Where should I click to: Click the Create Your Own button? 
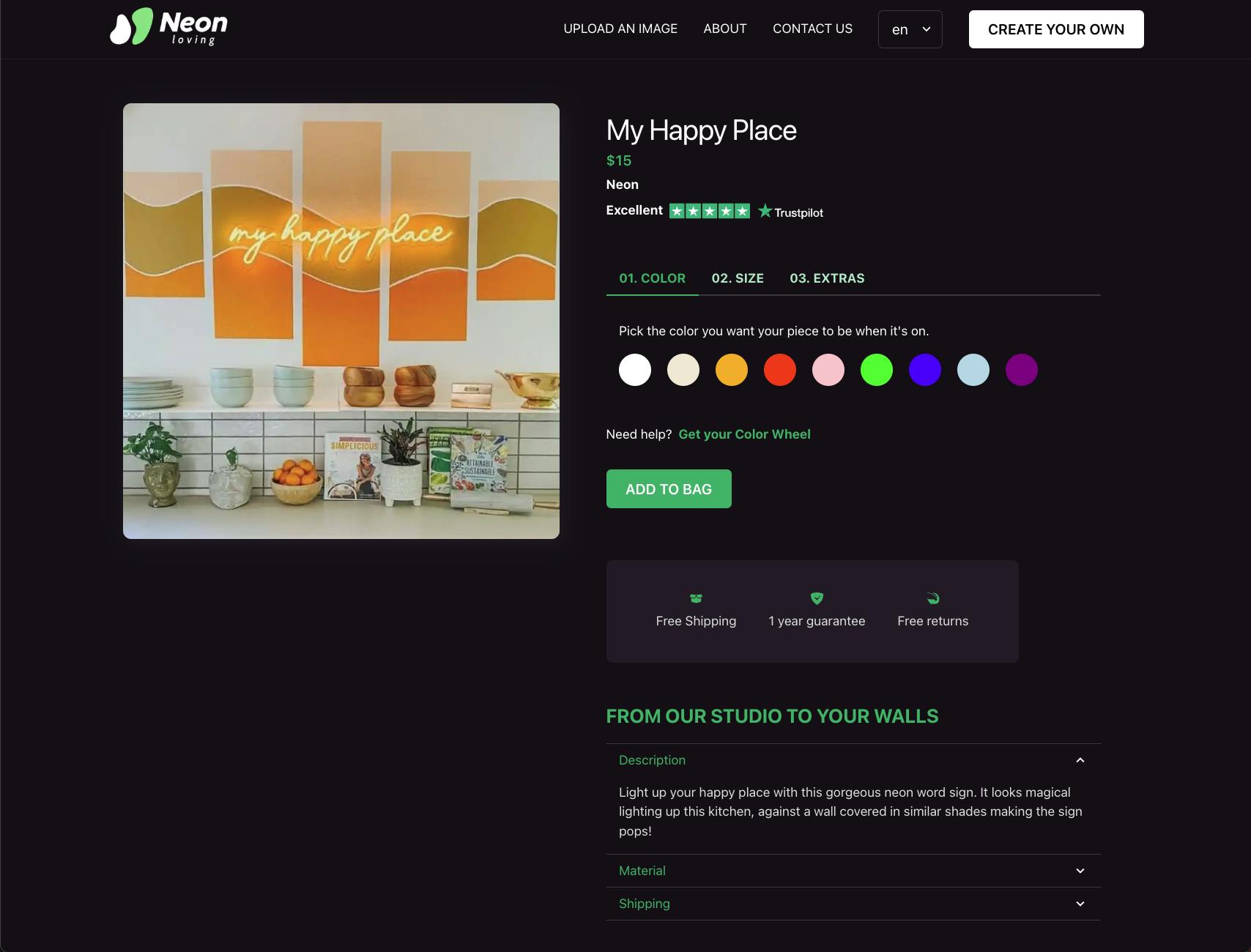1055,29
